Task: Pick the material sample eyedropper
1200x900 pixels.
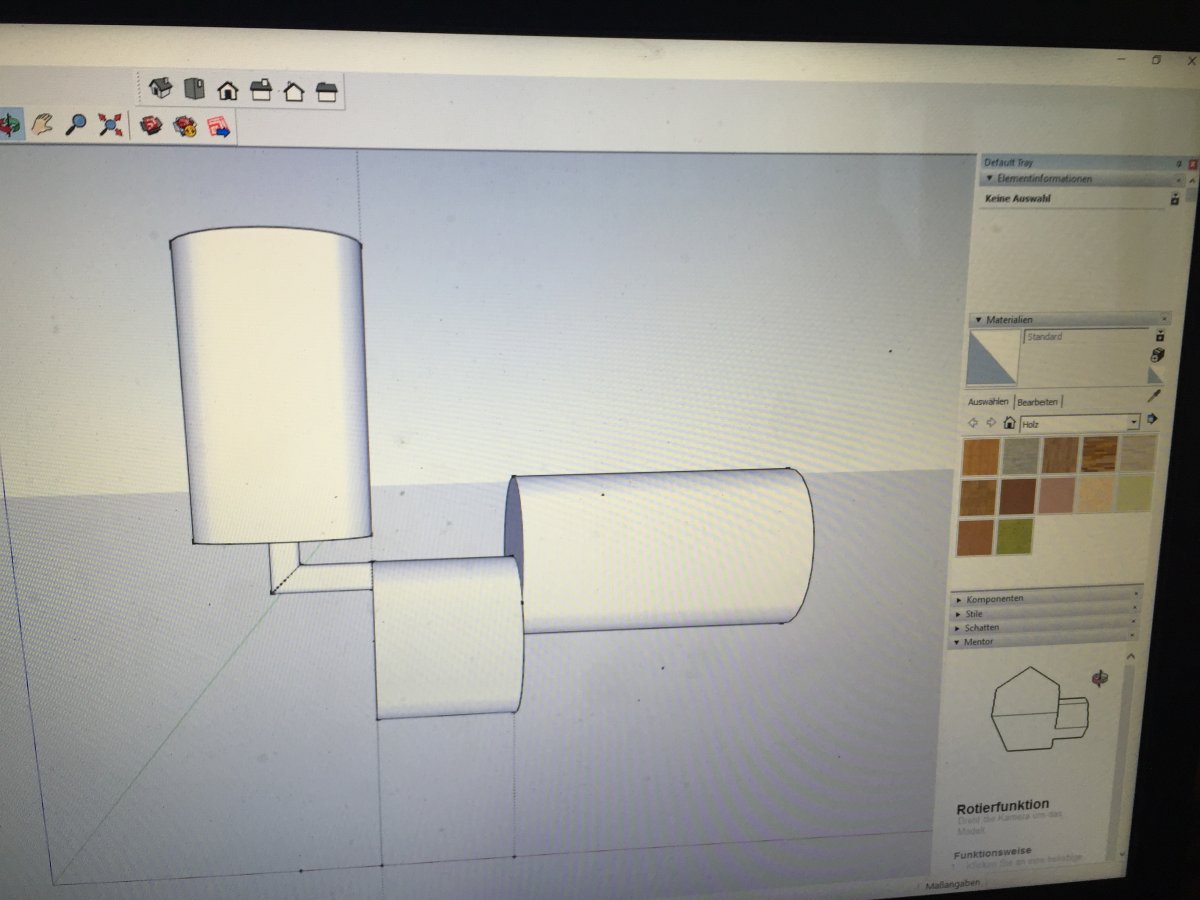Action: tap(1153, 397)
